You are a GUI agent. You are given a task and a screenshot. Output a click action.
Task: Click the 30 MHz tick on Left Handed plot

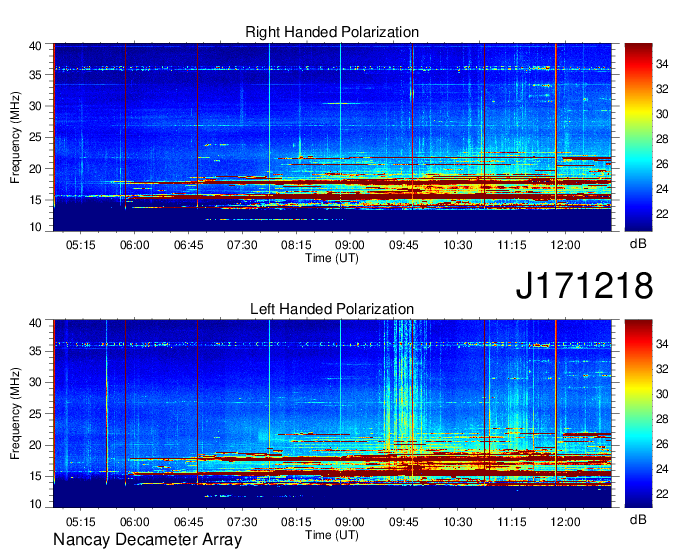pyautogui.click(x=36, y=382)
